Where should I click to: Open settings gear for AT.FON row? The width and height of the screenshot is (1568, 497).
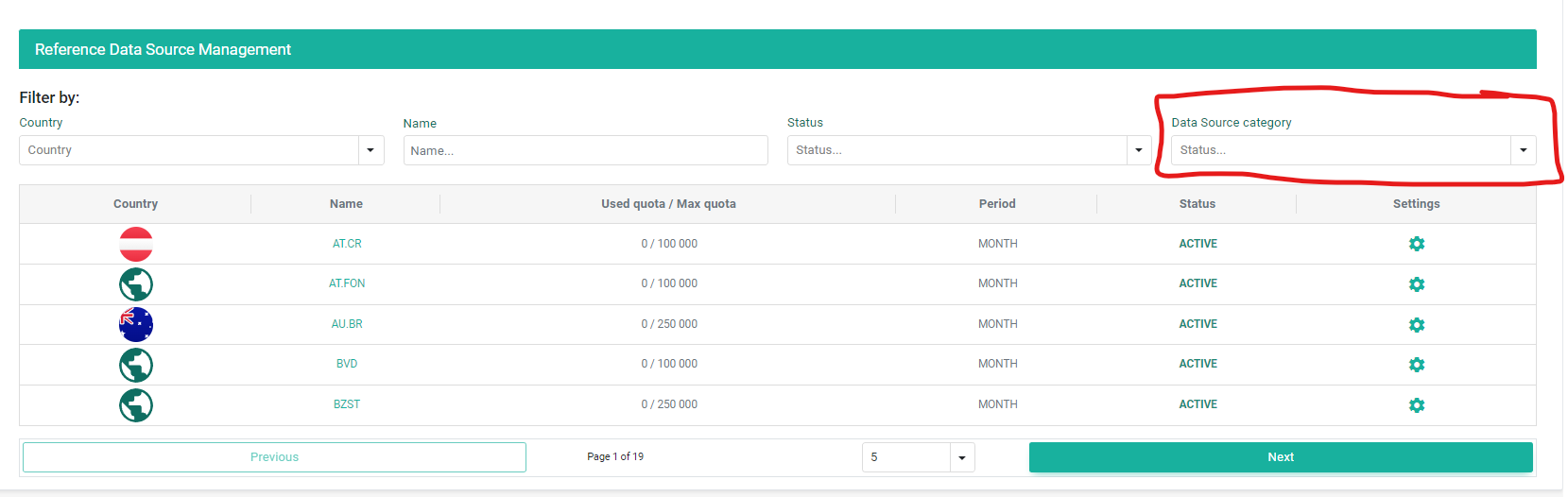pos(1416,284)
